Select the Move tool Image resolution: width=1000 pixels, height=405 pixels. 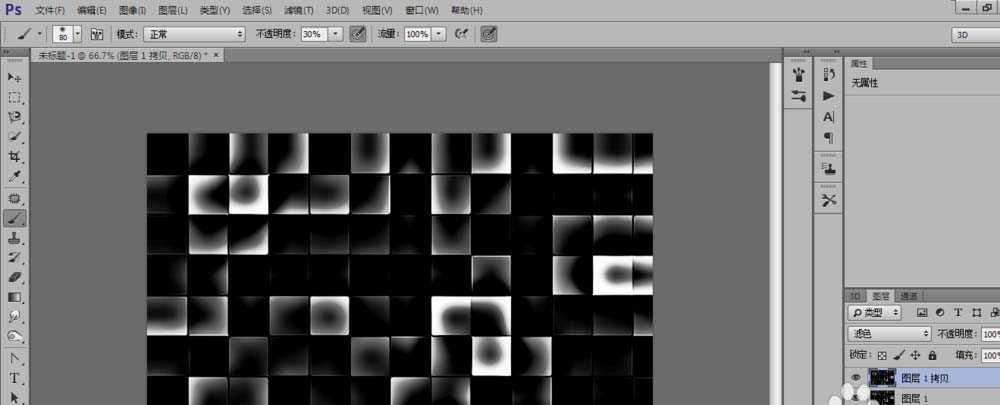pos(15,77)
